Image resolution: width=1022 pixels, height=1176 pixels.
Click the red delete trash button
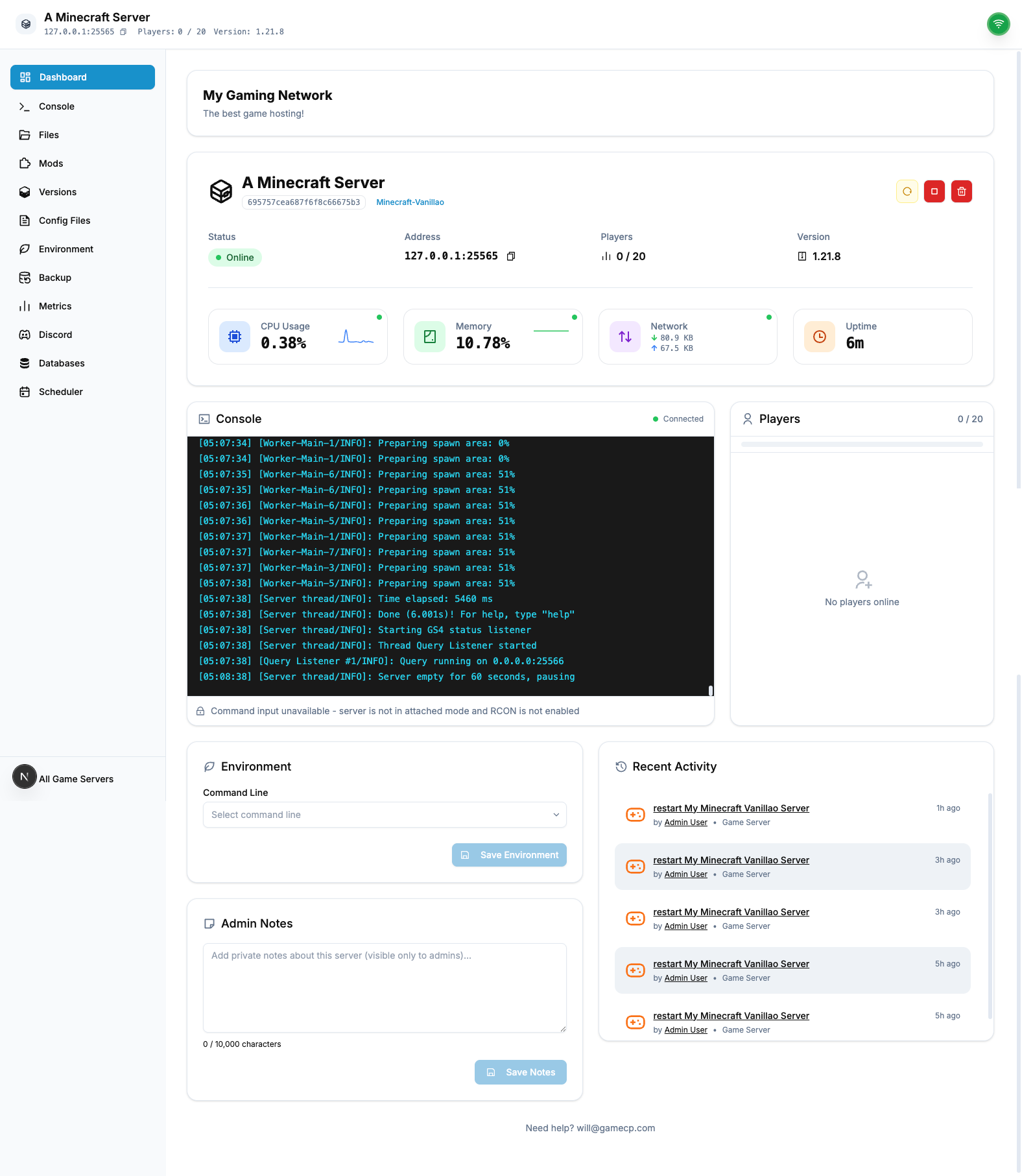pyautogui.click(x=962, y=191)
